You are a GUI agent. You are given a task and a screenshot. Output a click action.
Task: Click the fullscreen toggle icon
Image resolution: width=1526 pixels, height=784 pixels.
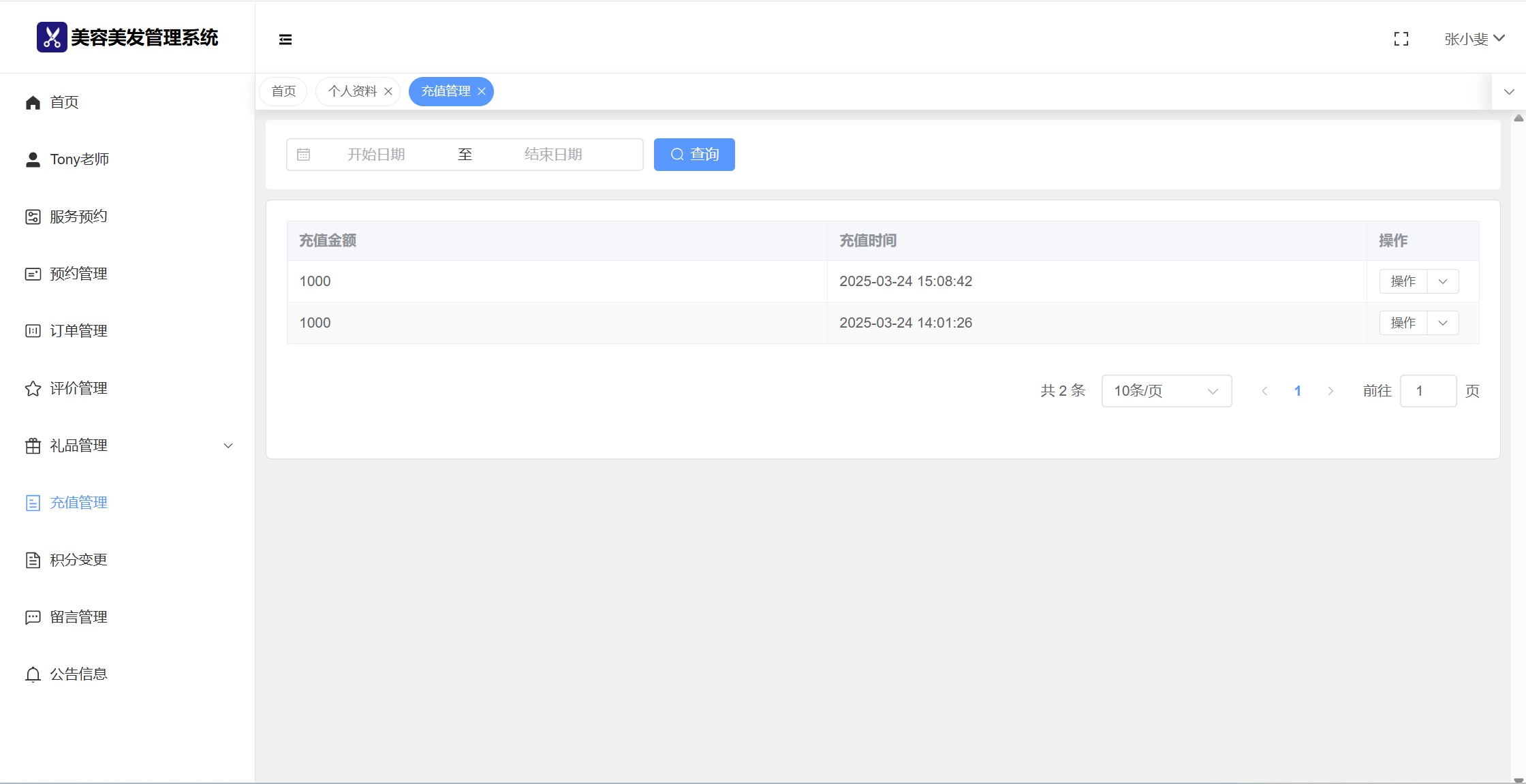tap(1401, 39)
